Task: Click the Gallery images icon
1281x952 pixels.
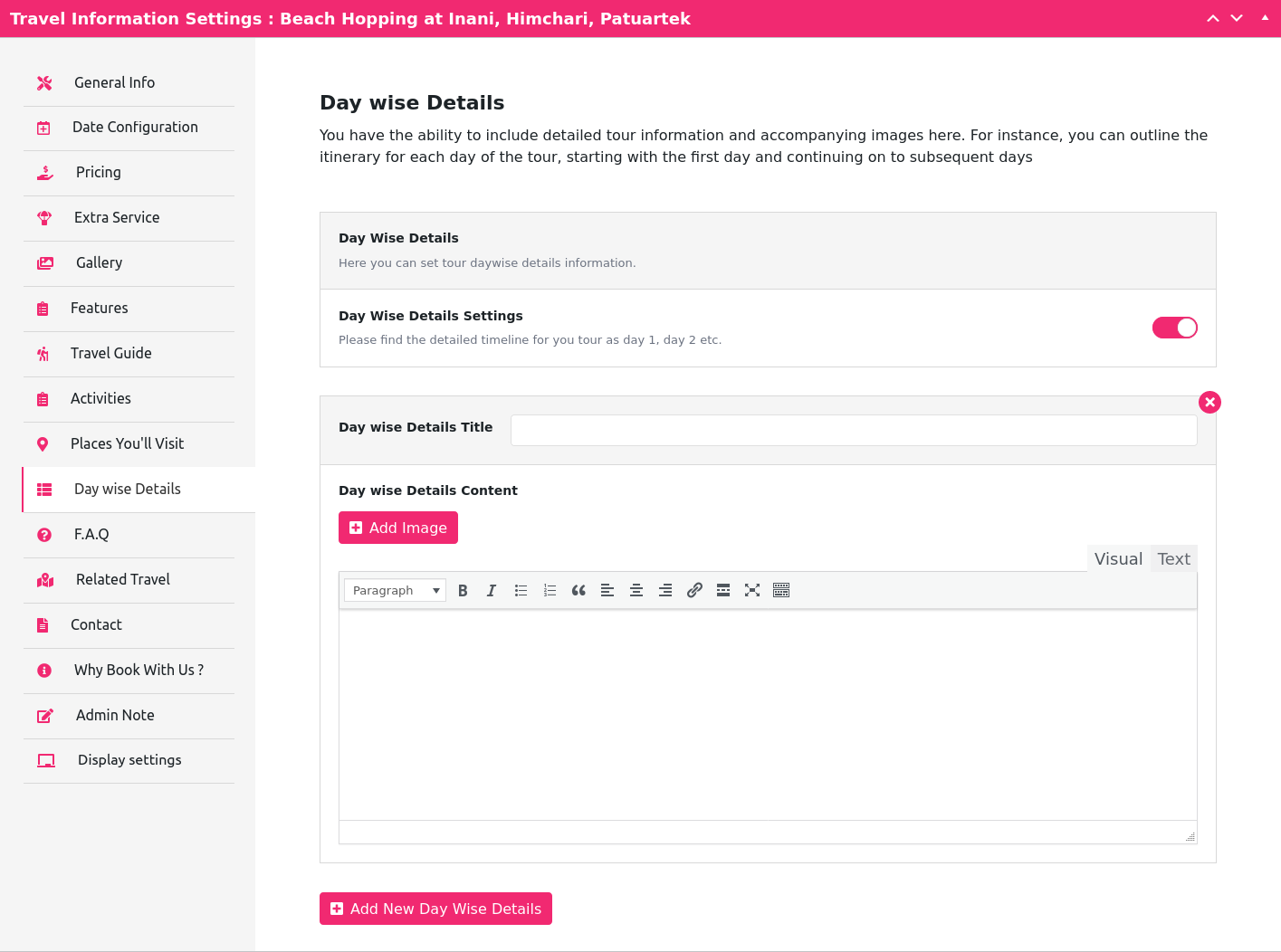Action: coord(45,263)
